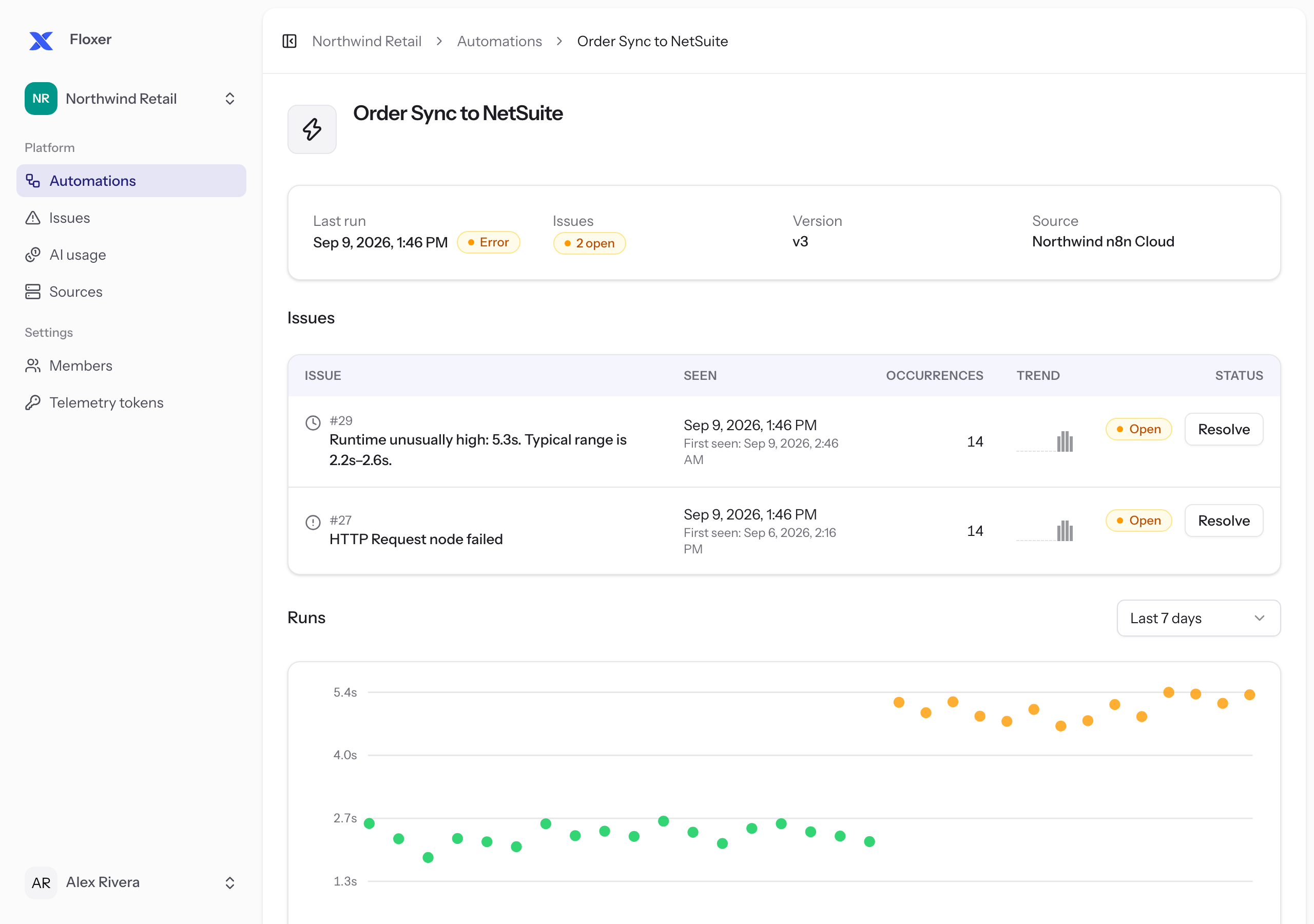
Task: Click the Issues warning triangle icon
Action: [33, 218]
